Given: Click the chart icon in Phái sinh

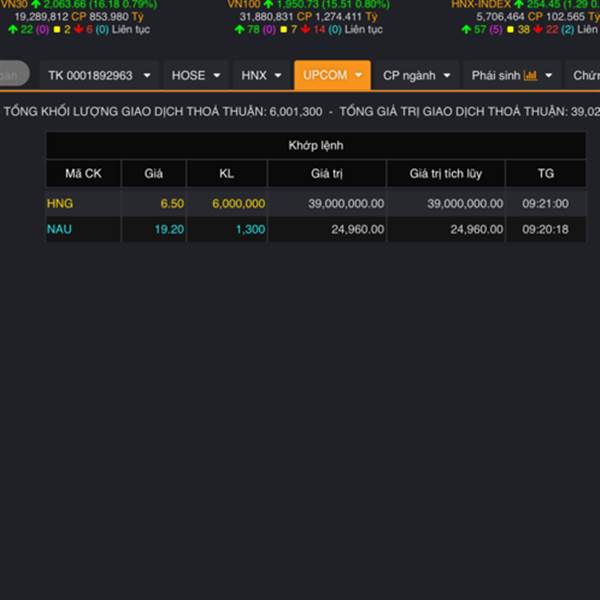Looking at the screenshot, I should [530, 75].
